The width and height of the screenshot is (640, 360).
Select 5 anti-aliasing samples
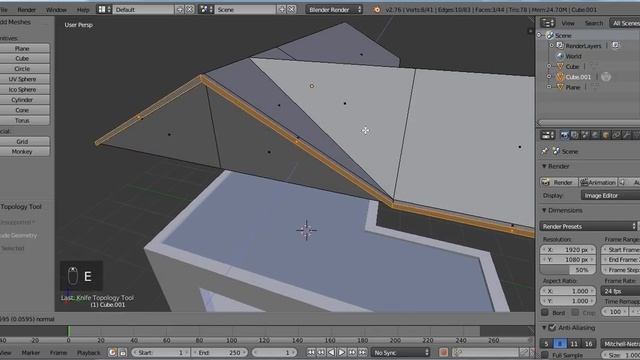coord(546,344)
